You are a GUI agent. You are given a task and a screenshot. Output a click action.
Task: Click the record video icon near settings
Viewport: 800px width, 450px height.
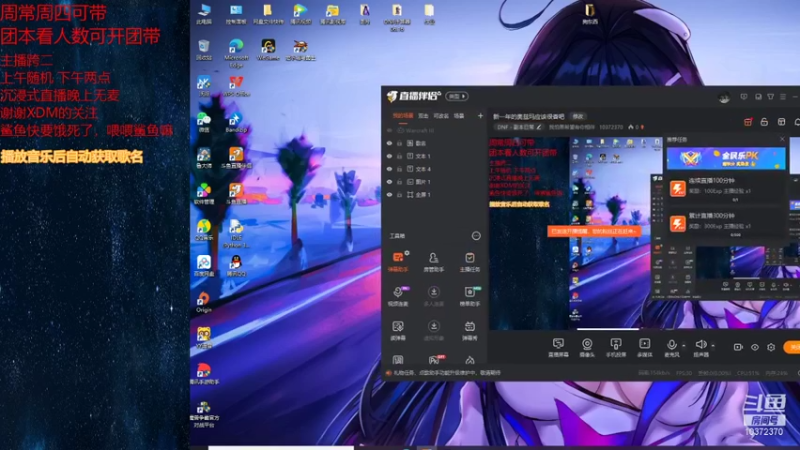click(738, 347)
